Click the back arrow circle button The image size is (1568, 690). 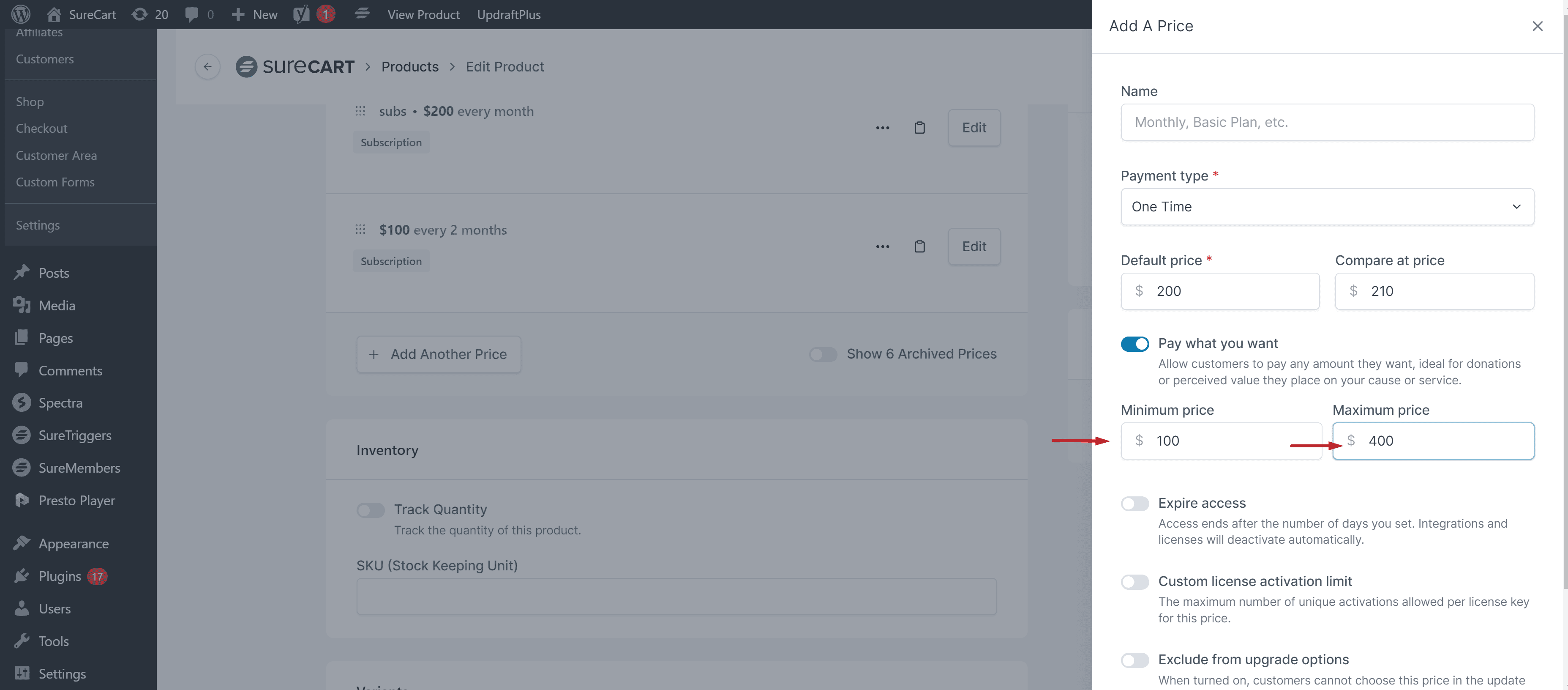(207, 66)
